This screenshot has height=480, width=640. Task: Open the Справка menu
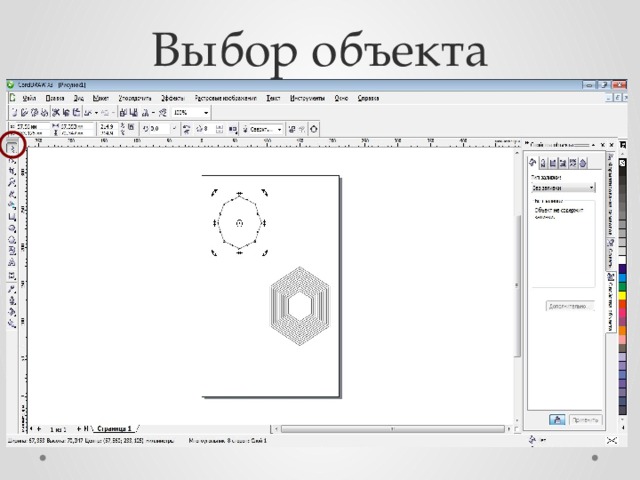[368, 98]
